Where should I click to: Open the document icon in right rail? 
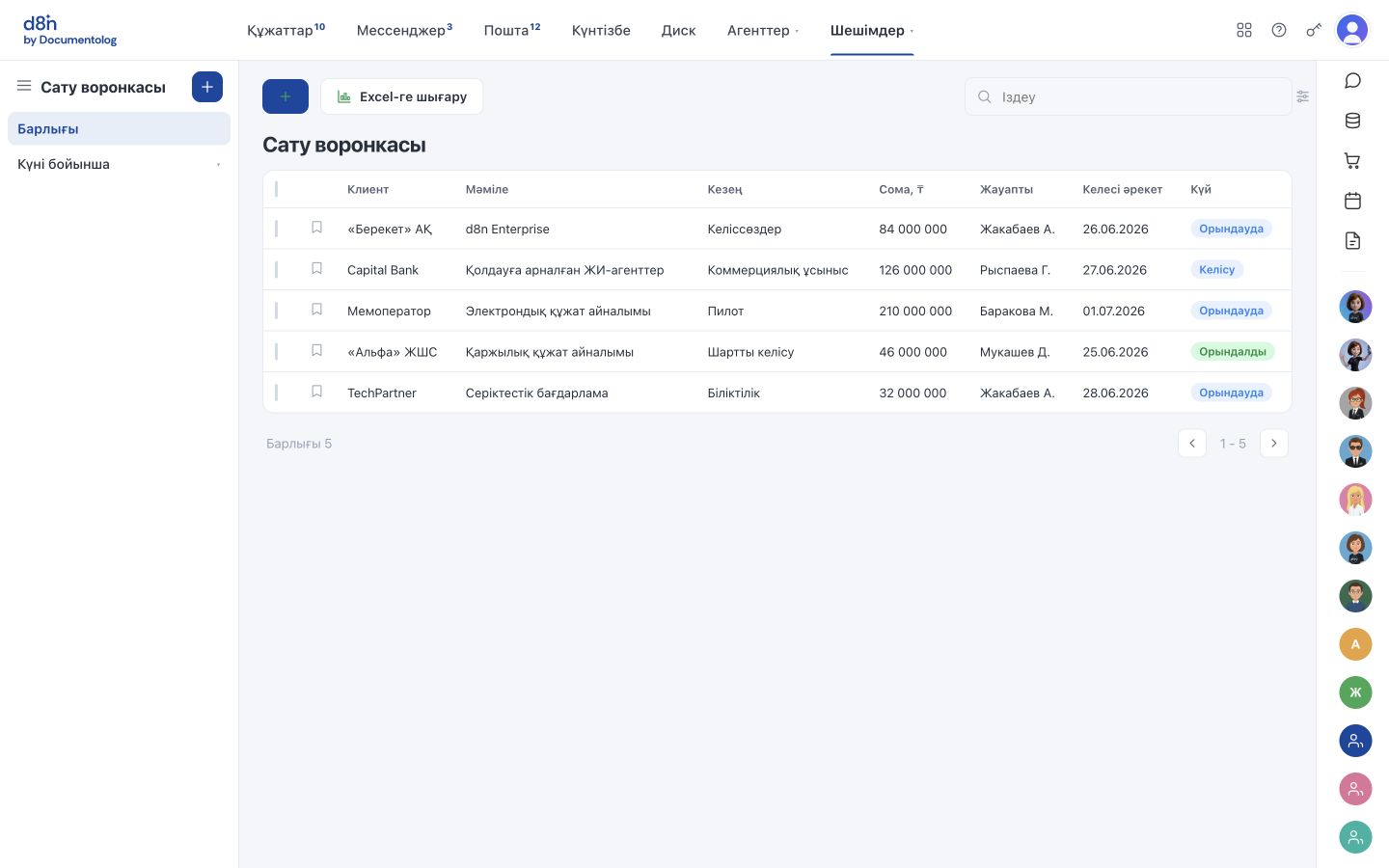point(1353,241)
